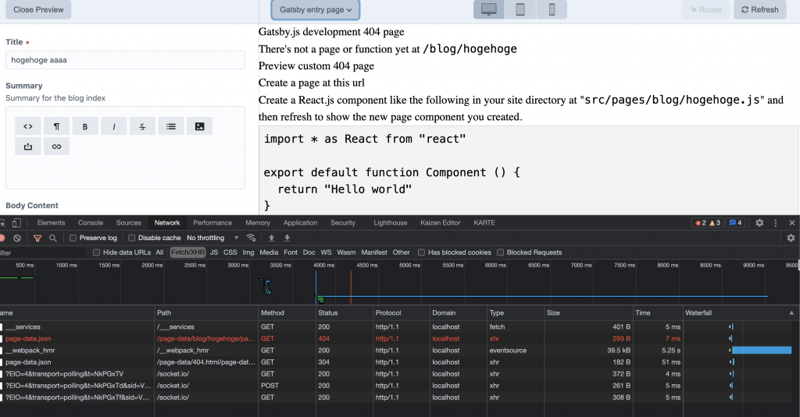Switch preview to tablet view
The image size is (800, 417).
click(x=520, y=10)
